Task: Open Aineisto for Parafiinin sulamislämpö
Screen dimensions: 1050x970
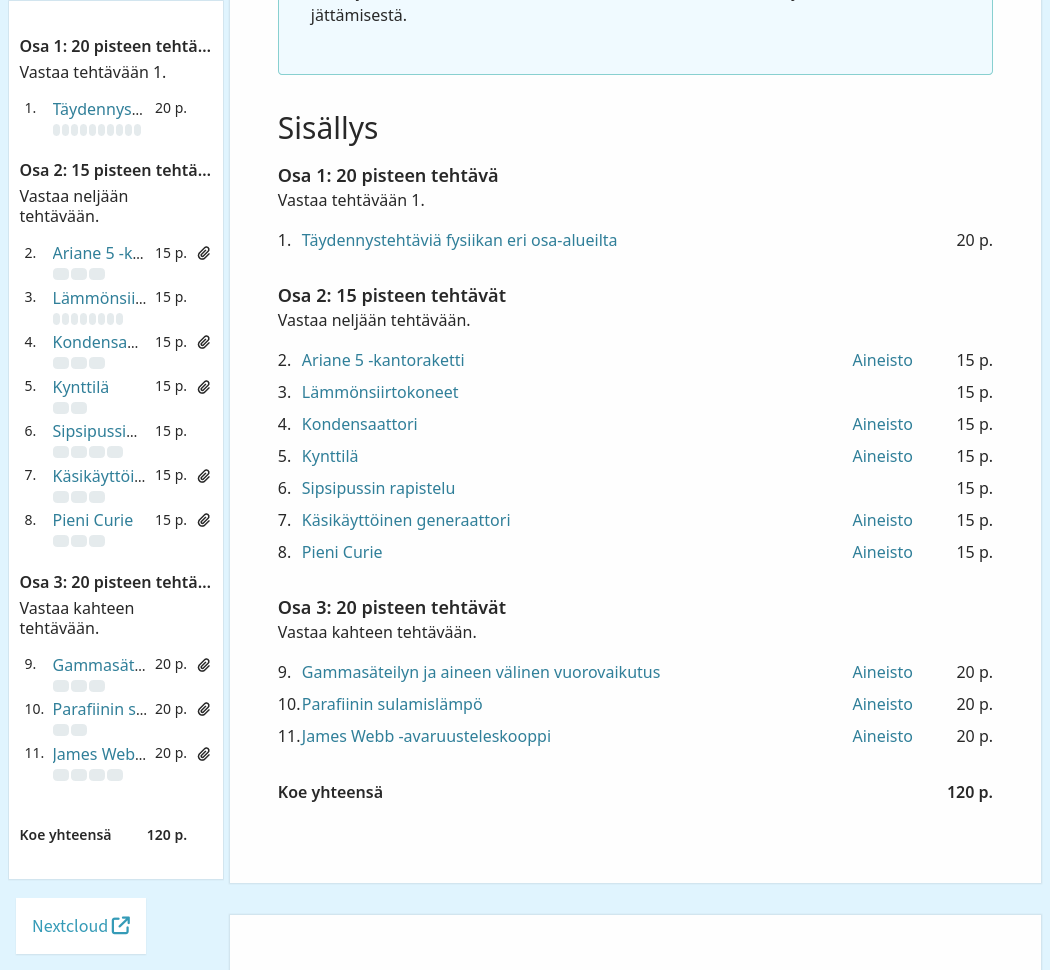Action: 882,704
